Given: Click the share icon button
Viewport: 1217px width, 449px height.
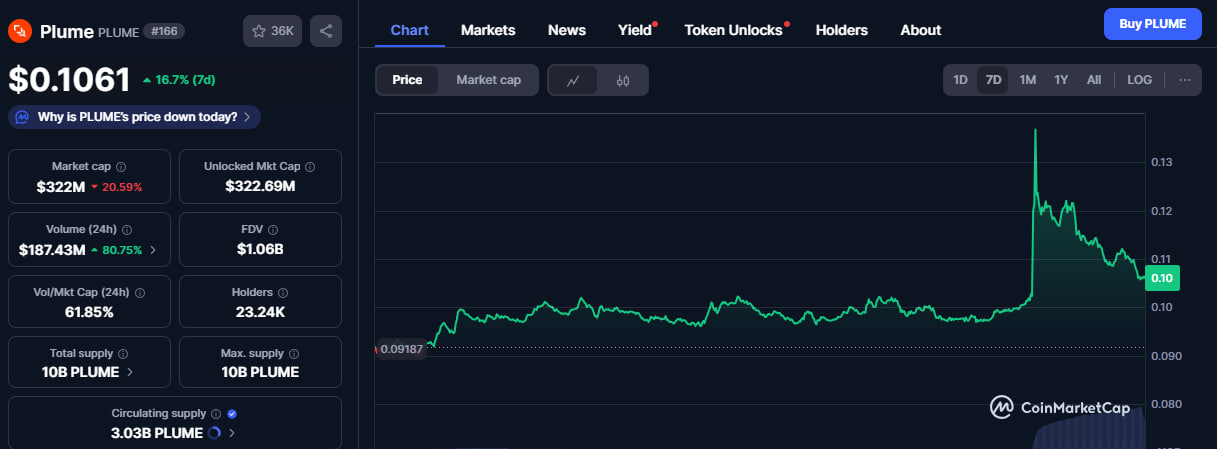Looking at the screenshot, I should point(326,31).
